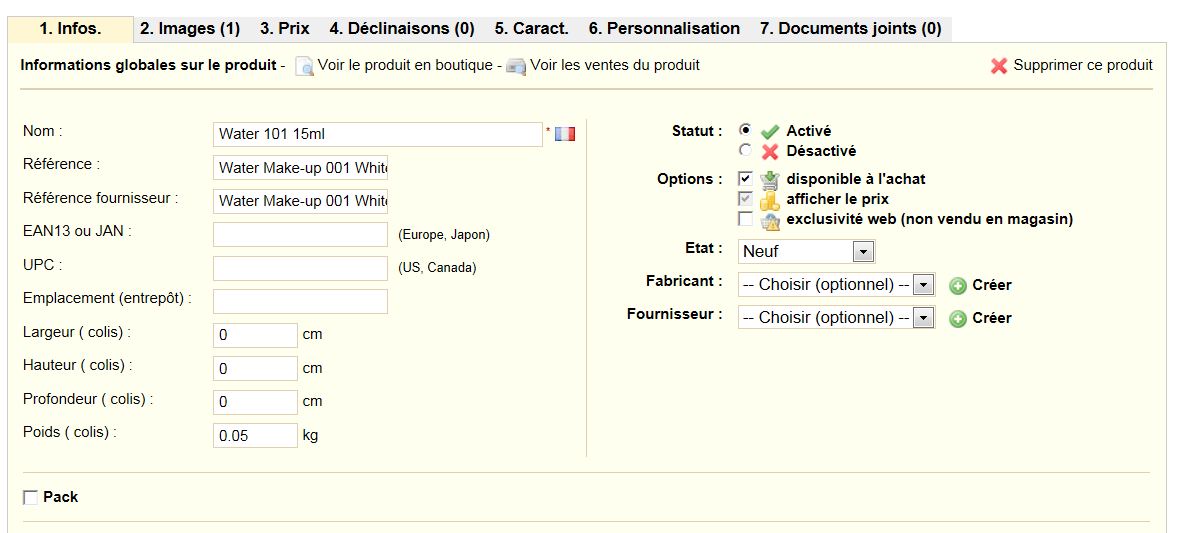This screenshot has width=1181, height=533.
Task: Click green plus icon beside Fournisseur
Action: coord(957,319)
